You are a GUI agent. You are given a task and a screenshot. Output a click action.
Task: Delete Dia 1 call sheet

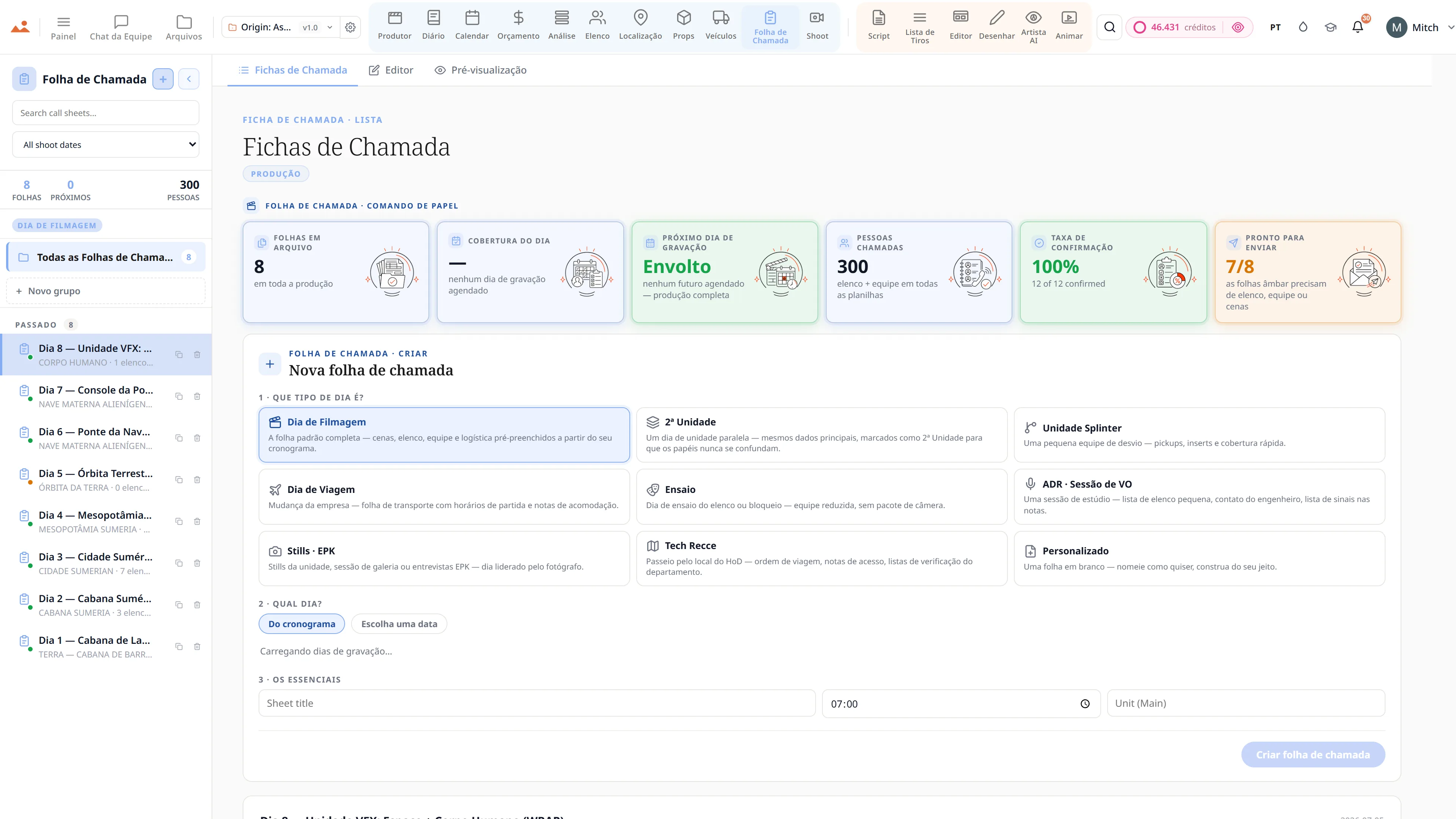pyautogui.click(x=197, y=646)
